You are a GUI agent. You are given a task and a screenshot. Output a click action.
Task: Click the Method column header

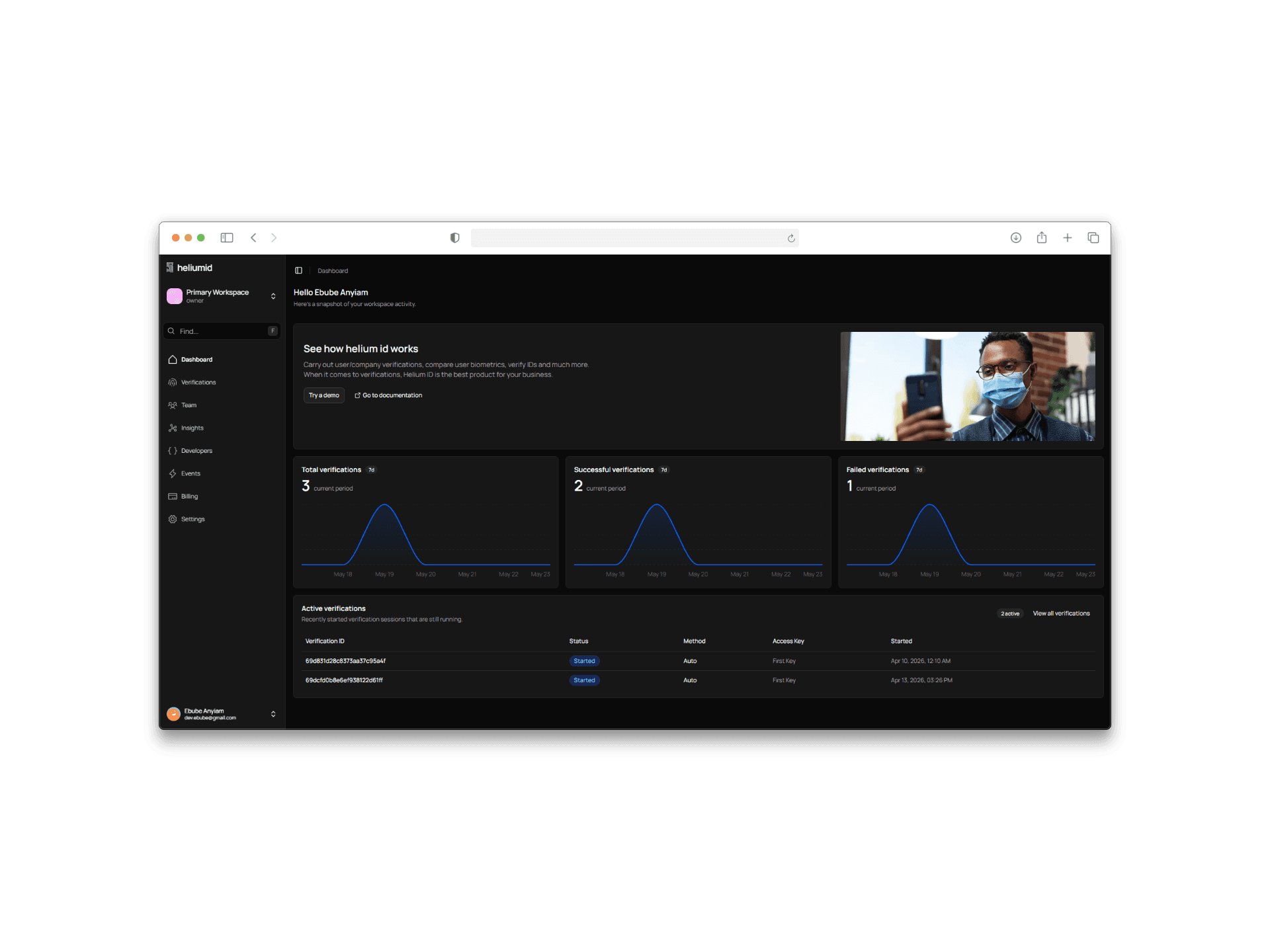click(x=695, y=641)
